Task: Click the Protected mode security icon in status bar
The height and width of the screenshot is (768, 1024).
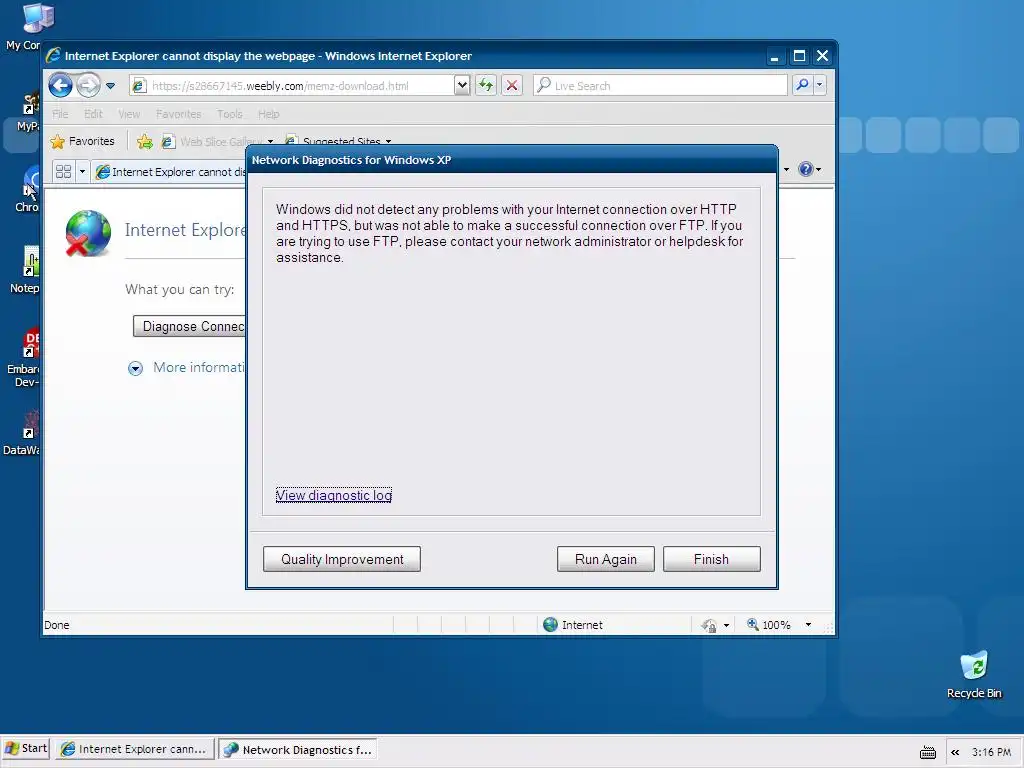Action: 709,625
